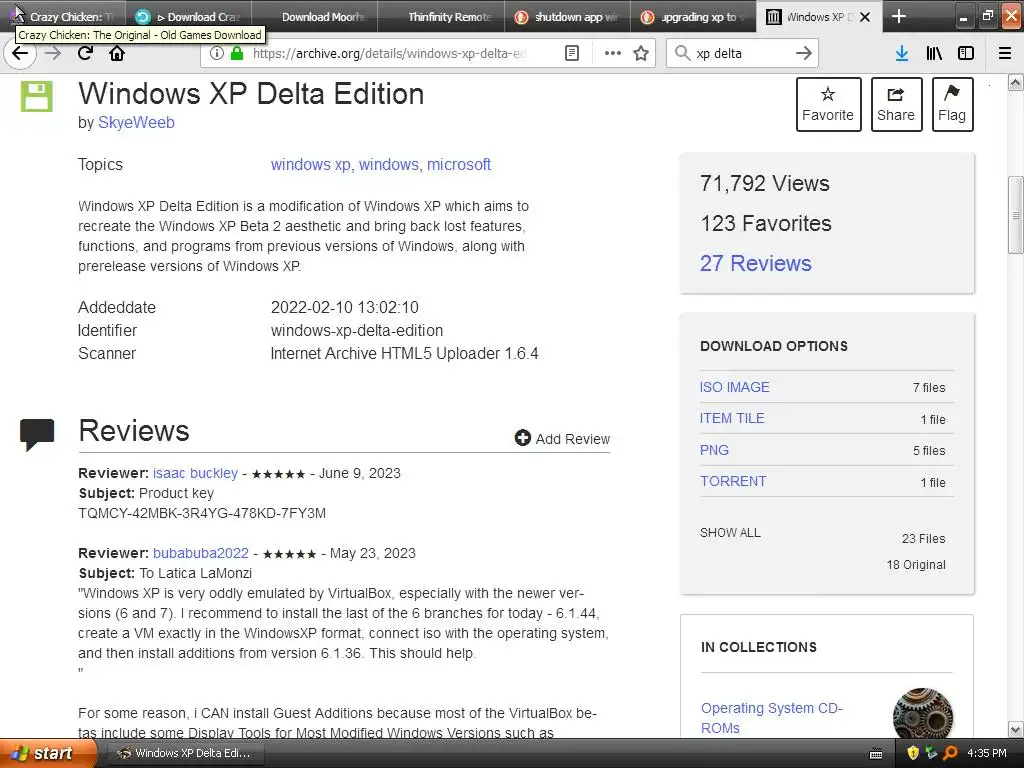Open the Downloads panel arrow icon
The image size is (1024, 768).
pos(902,54)
